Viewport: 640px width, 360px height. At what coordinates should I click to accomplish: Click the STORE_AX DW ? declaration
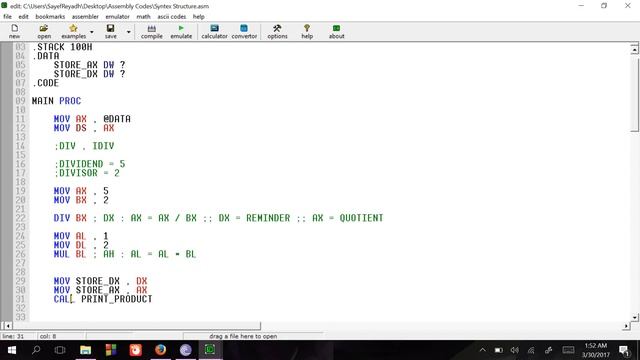(89, 65)
